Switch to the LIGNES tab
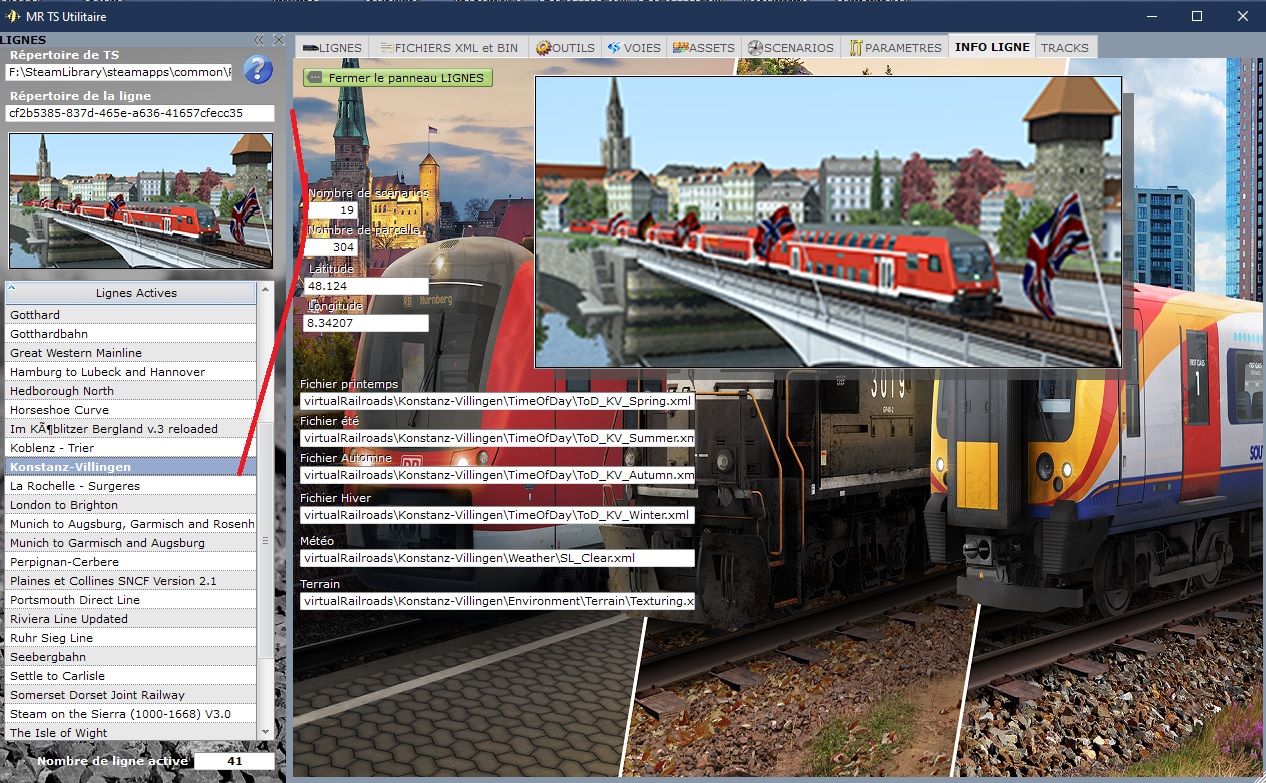This screenshot has height=783, width=1266. tap(332, 47)
